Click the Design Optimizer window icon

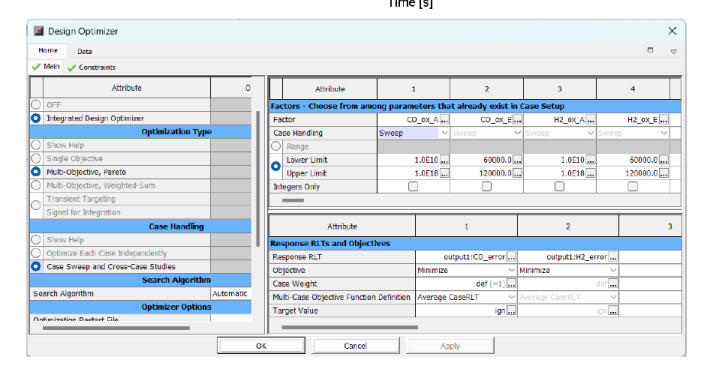tap(39, 31)
